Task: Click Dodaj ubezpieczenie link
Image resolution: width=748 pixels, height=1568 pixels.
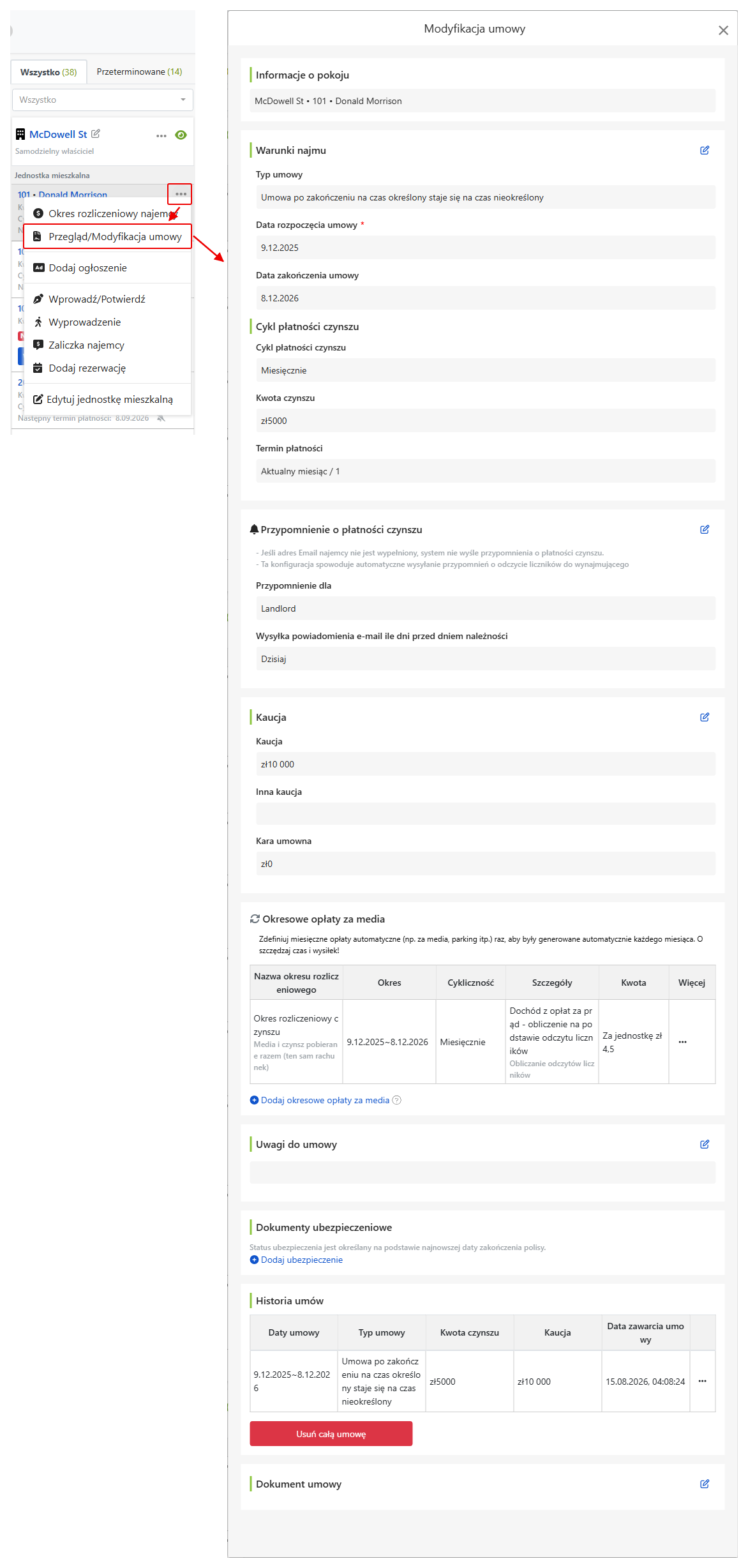Action: (x=296, y=1260)
